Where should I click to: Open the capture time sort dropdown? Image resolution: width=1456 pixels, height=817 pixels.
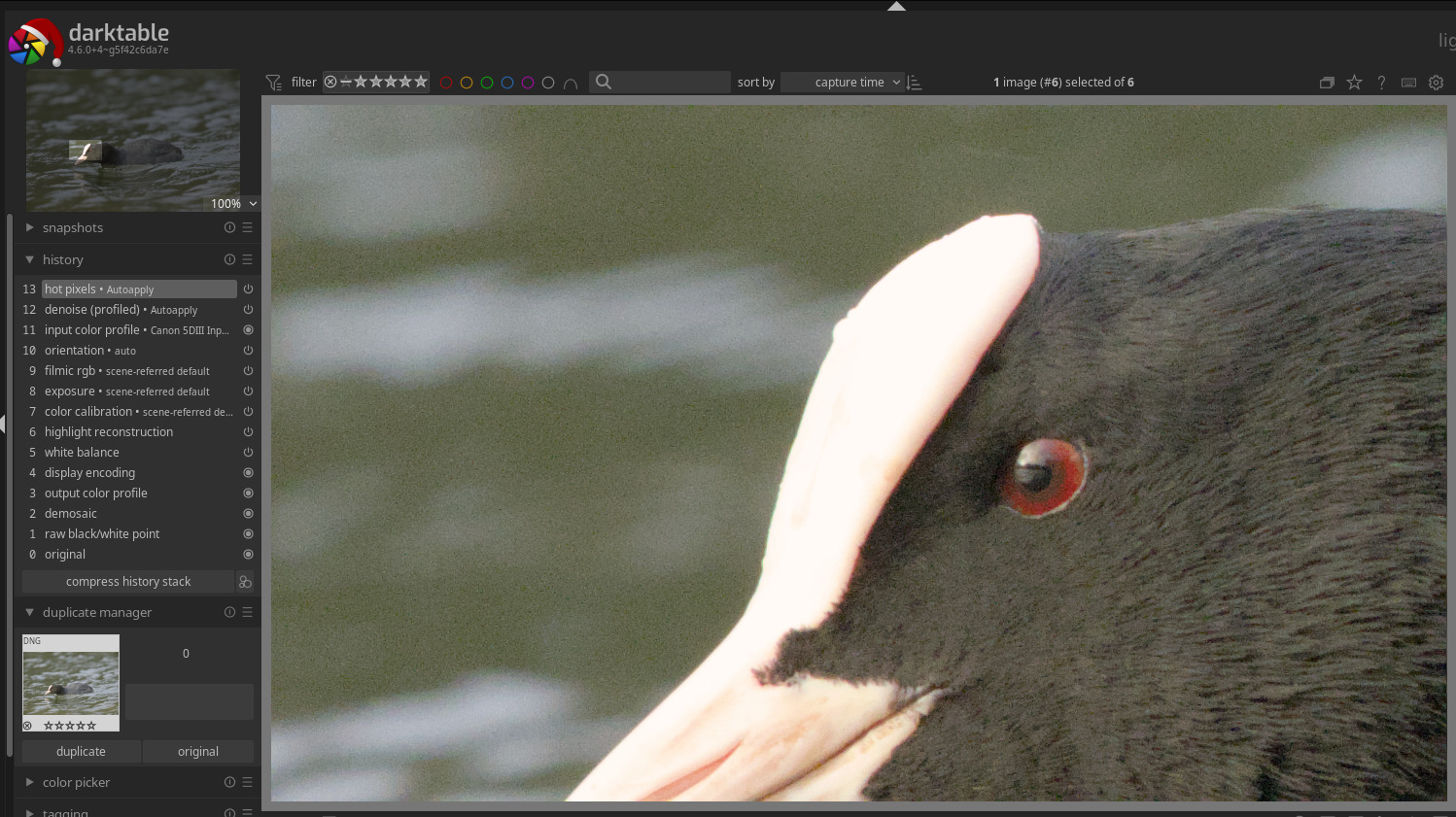pos(842,83)
